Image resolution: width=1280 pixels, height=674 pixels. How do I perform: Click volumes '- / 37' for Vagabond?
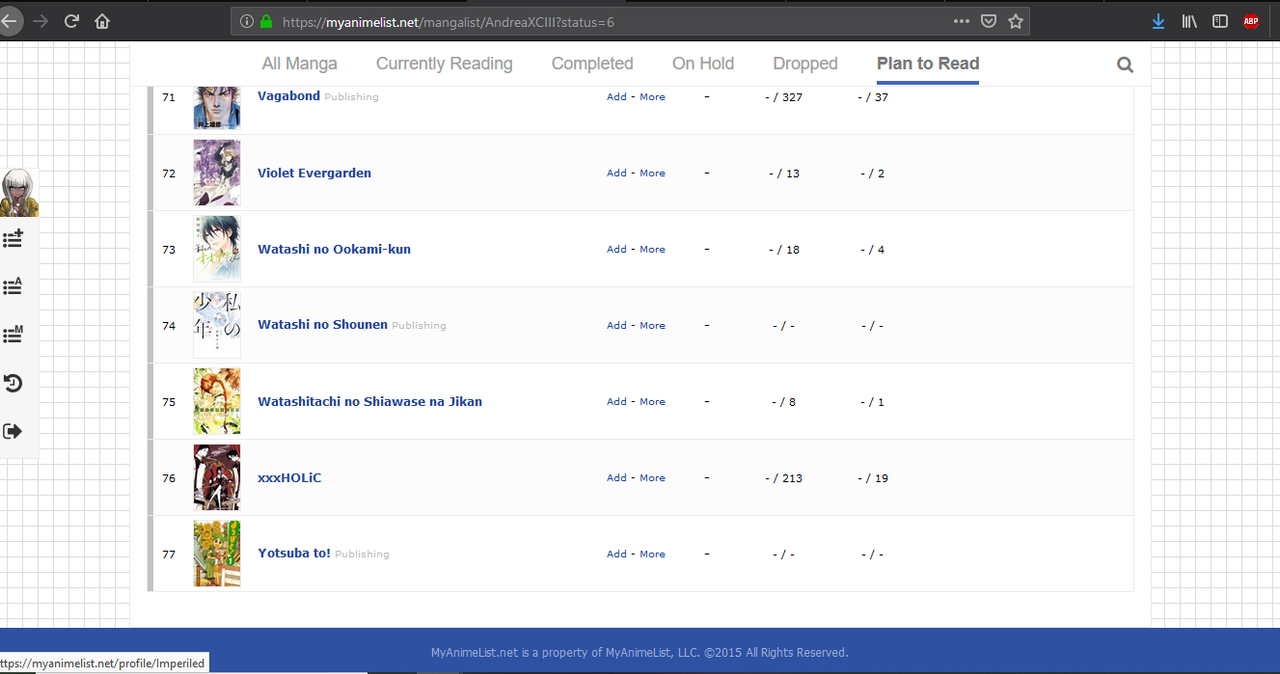[x=873, y=97]
